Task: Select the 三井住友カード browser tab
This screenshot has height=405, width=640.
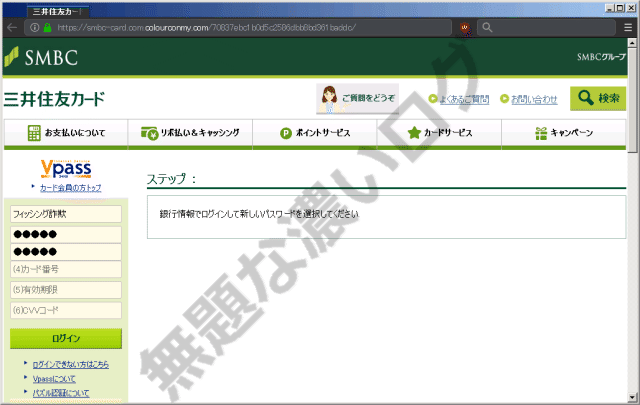Action: tap(58, 11)
